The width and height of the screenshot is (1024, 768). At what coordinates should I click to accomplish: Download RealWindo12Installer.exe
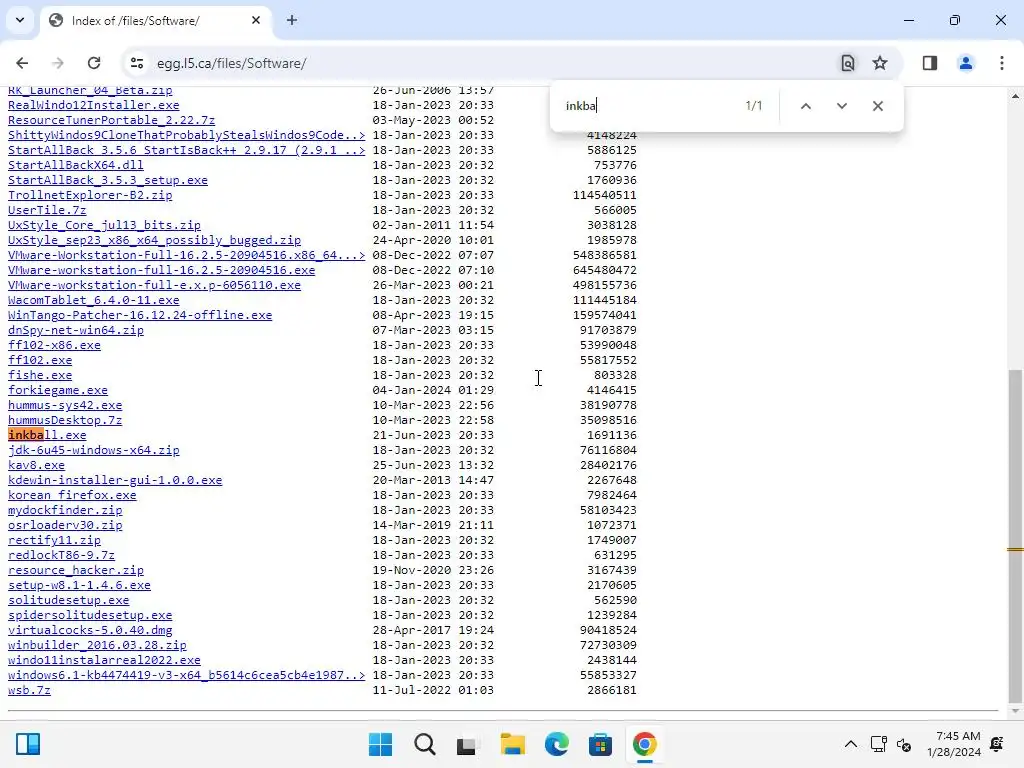(x=93, y=105)
